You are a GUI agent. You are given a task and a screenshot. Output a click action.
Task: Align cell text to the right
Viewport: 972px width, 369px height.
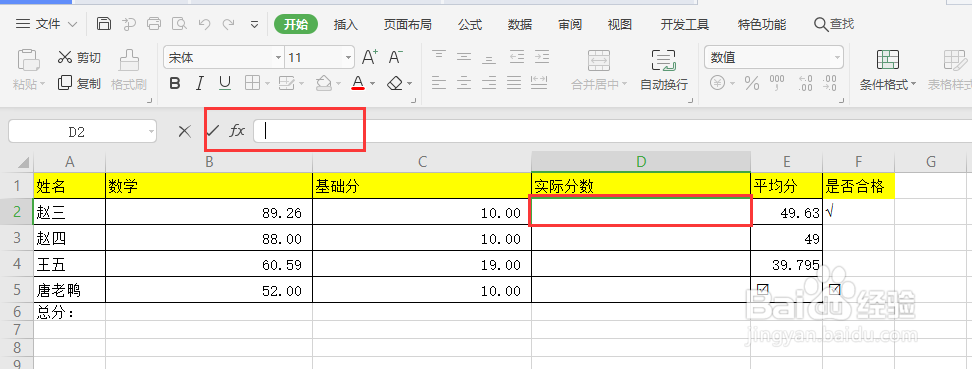click(489, 82)
